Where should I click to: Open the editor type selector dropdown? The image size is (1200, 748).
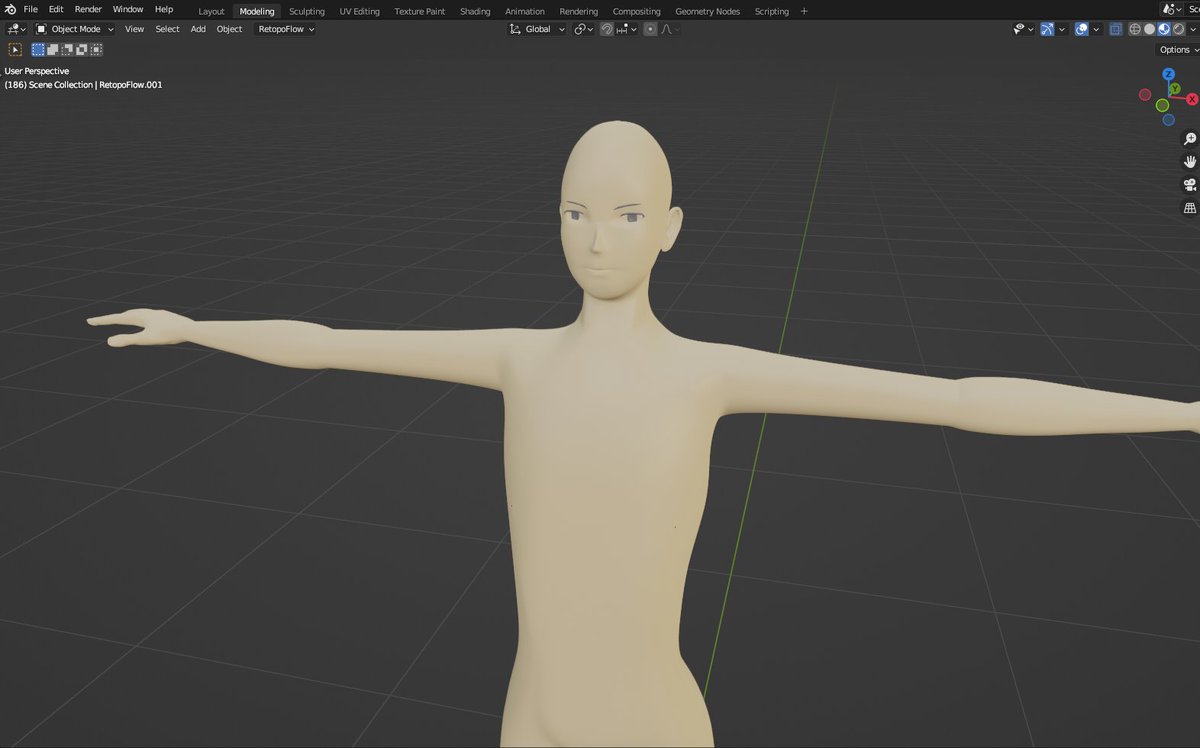(x=17, y=29)
